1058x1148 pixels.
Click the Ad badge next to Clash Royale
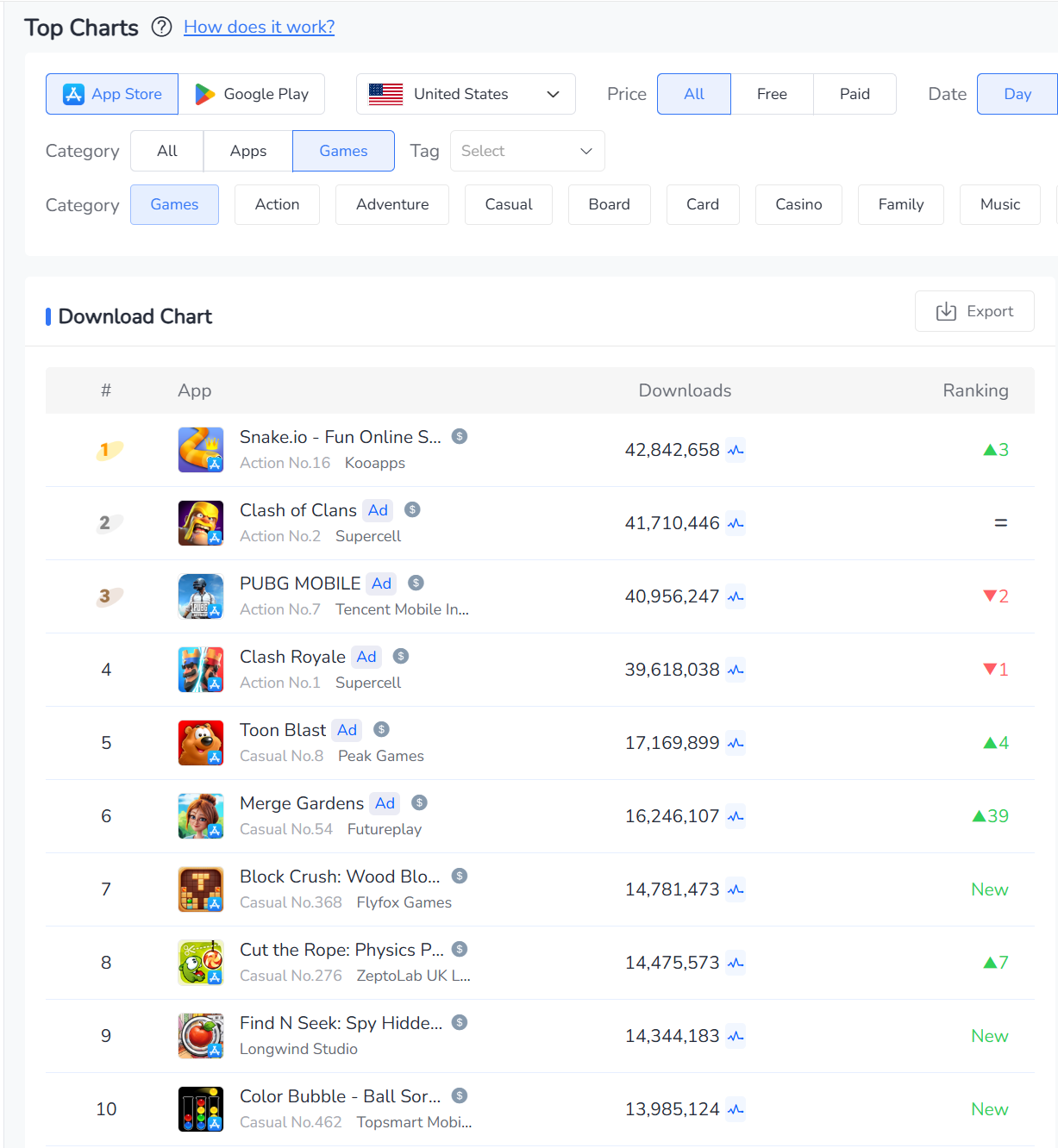coord(366,657)
